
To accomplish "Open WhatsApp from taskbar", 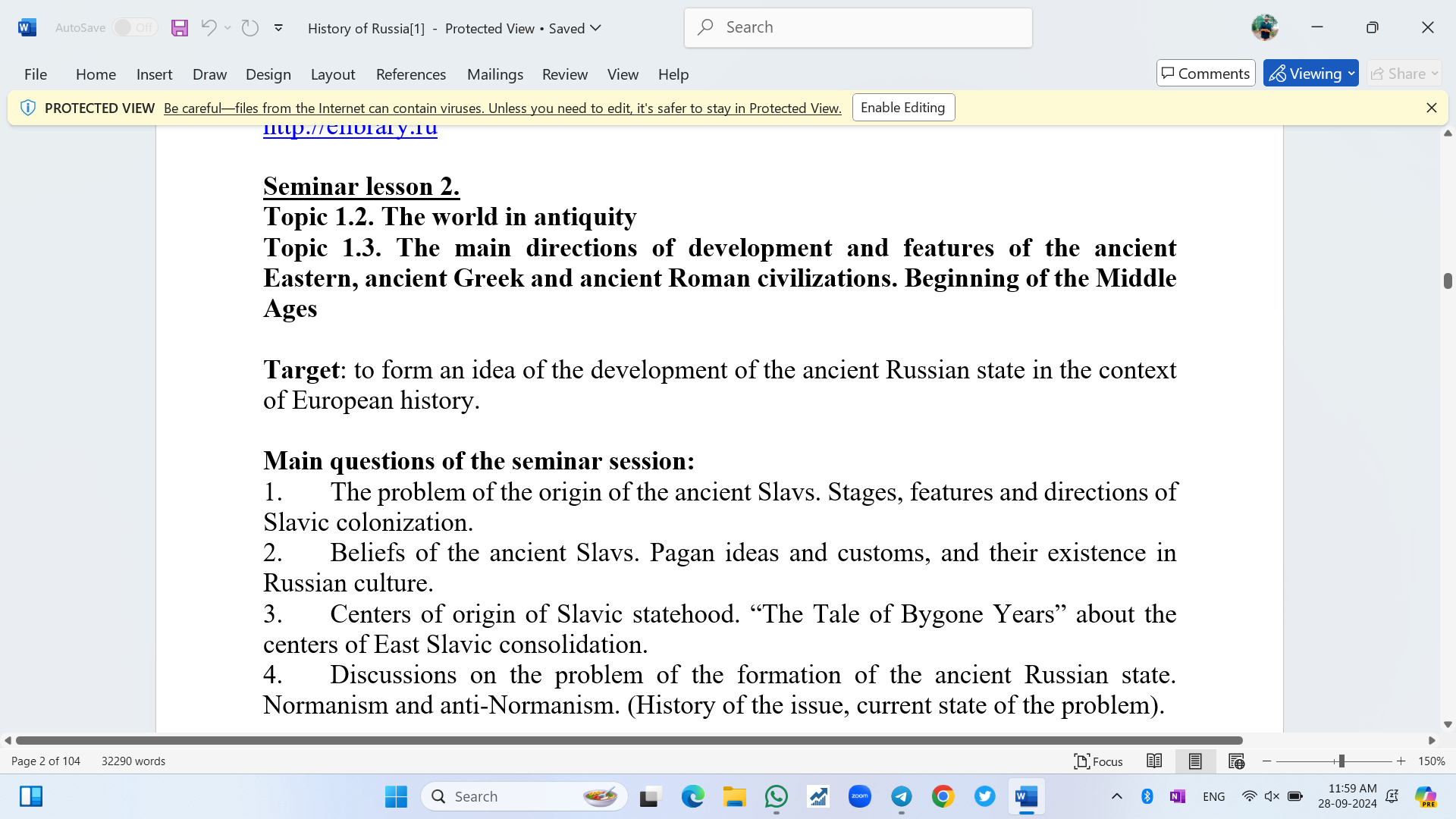I will click(776, 796).
